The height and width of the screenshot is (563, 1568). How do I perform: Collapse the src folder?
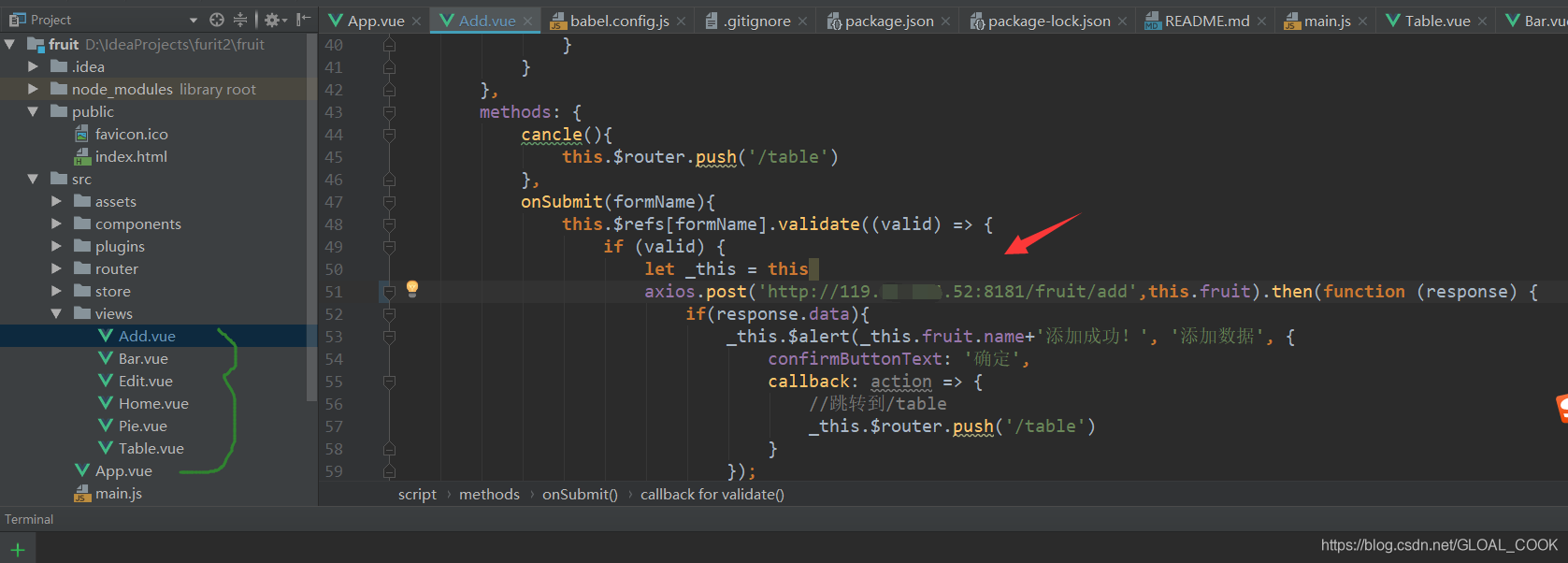point(34,179)
